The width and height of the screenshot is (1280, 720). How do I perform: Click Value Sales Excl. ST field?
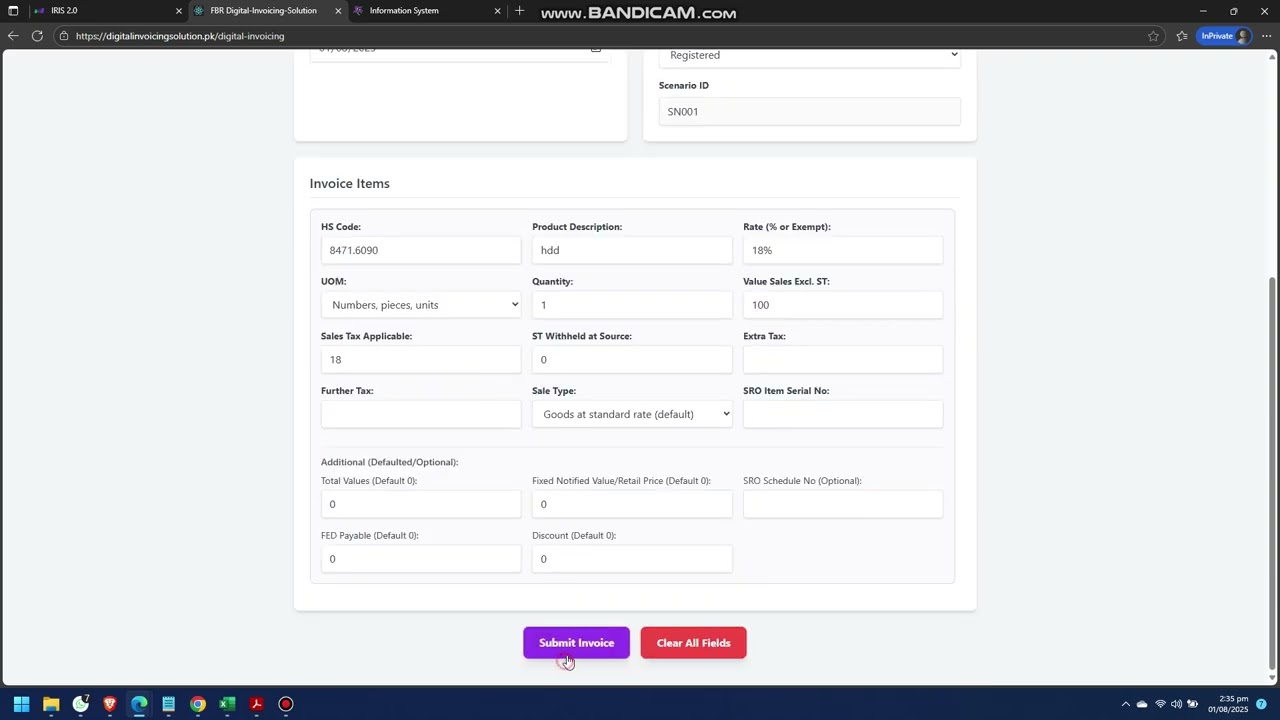pos(843,305)
